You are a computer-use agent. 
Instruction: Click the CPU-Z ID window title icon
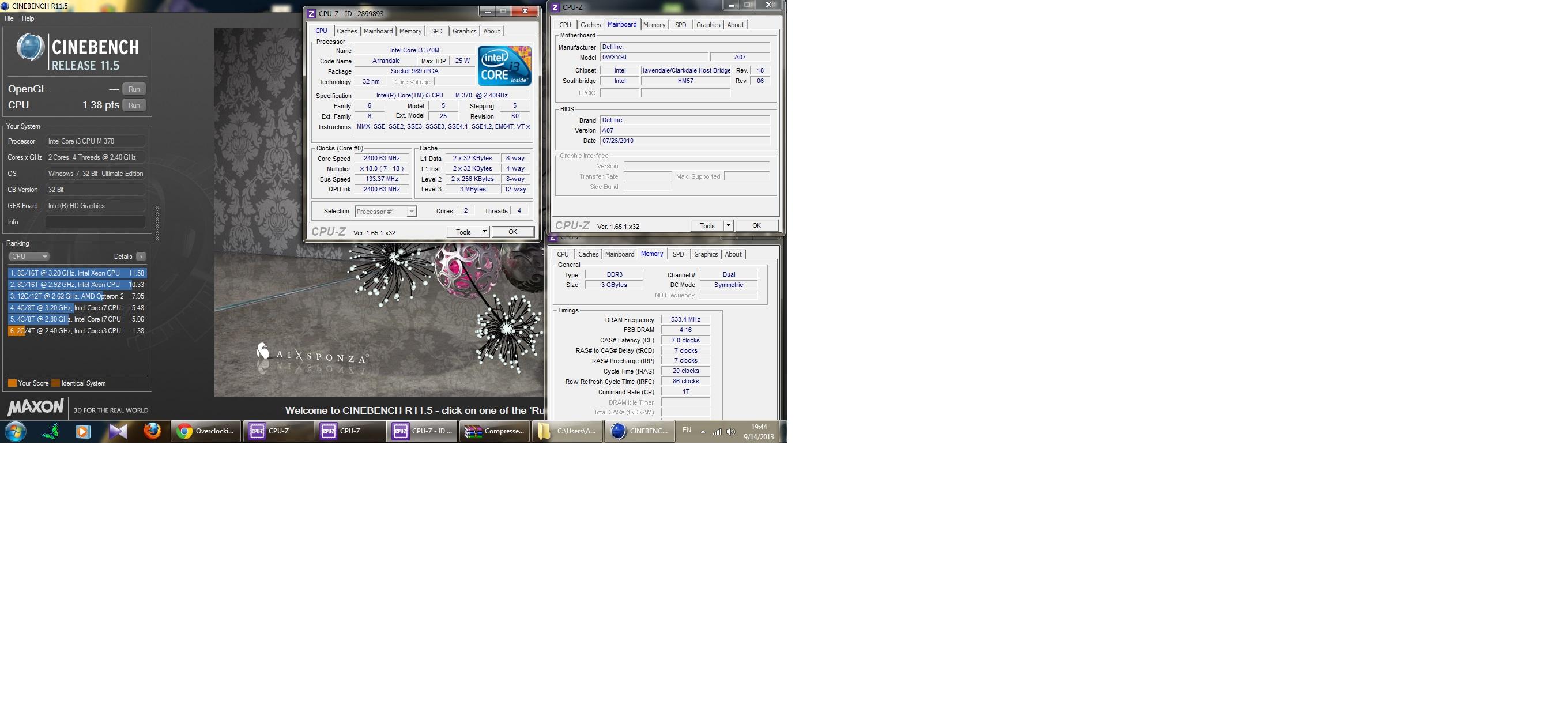point(311,13)
